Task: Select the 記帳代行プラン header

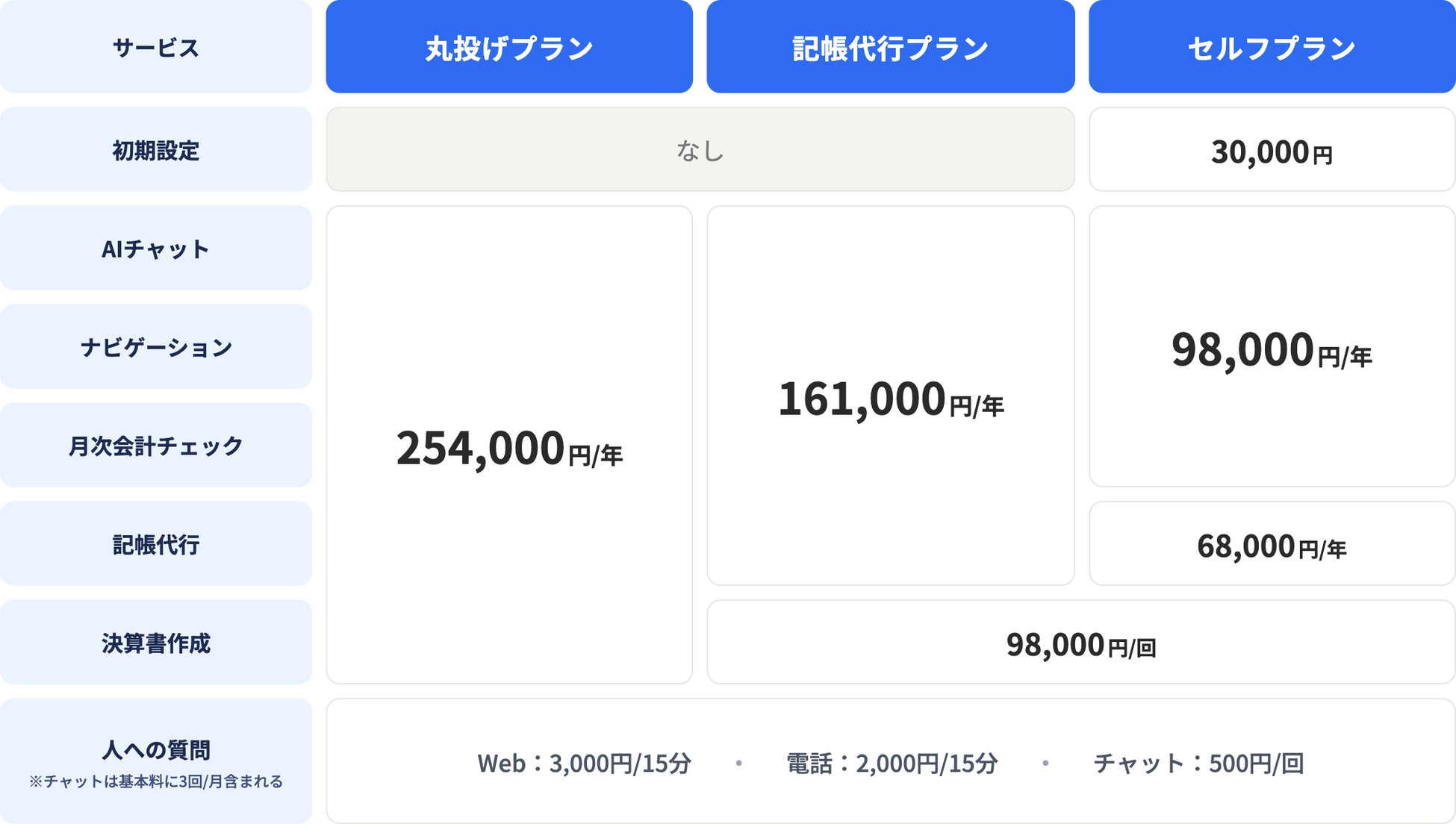Action: [x=891, y=47]
